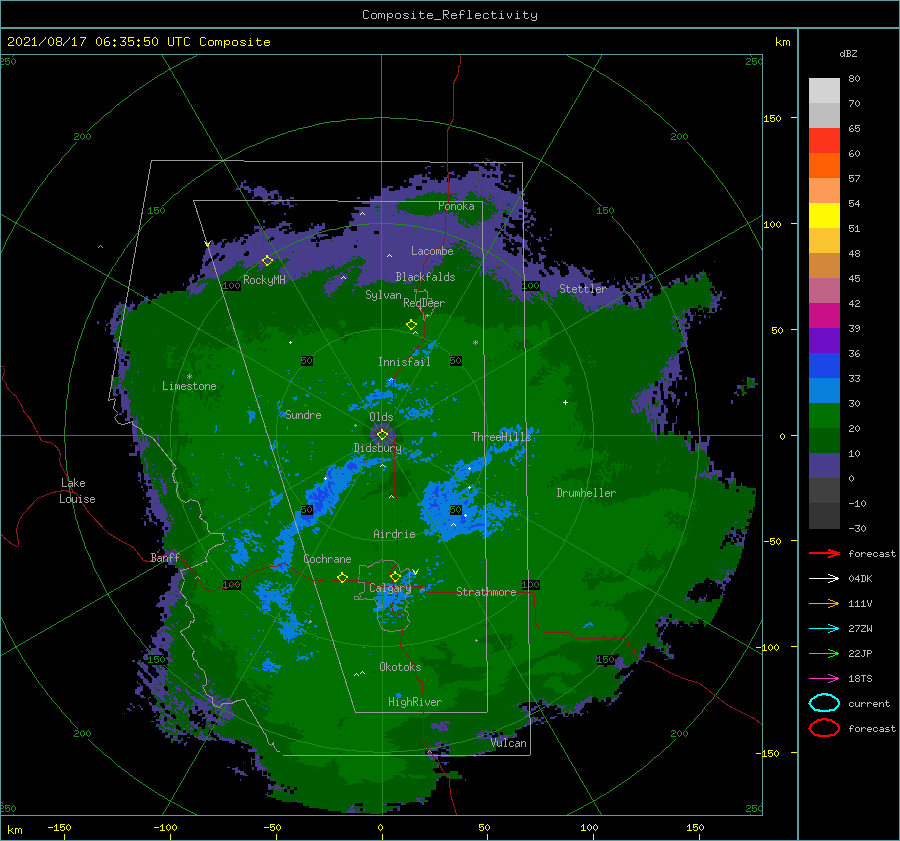The image size is (900, 841).
Task: Click the 18TS legend label
Action: 860,679
